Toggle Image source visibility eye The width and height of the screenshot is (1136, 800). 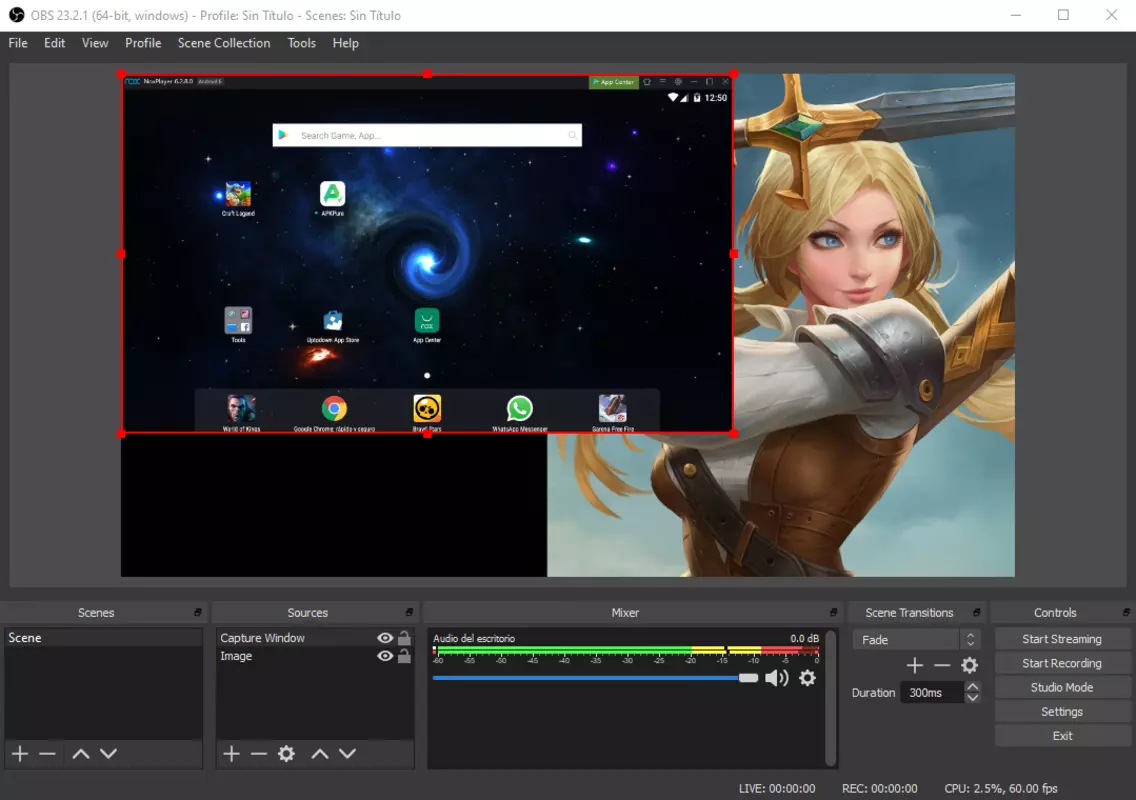385,656
